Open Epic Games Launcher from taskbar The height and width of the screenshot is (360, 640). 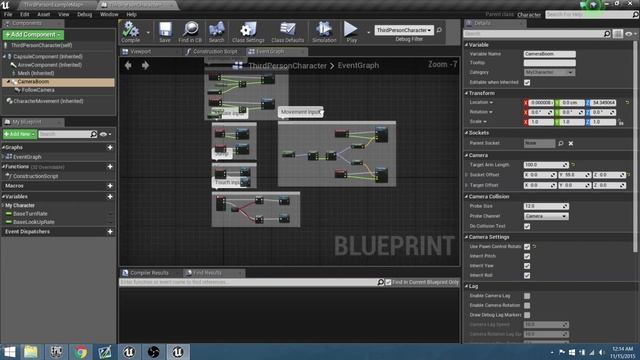pos(56,352)
